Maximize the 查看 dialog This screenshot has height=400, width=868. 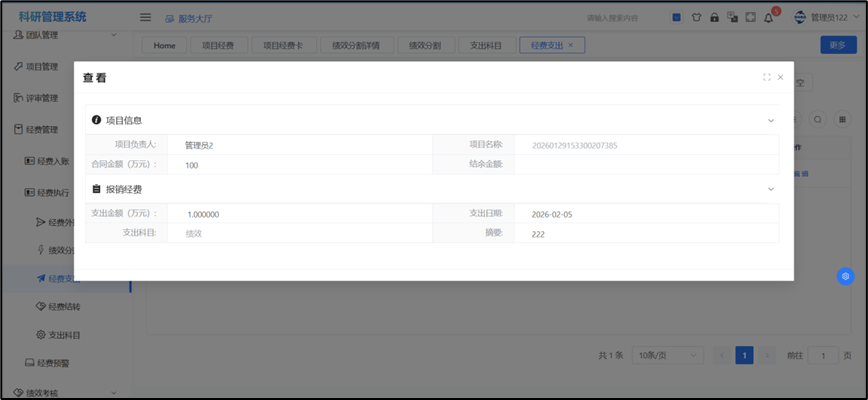766,77
